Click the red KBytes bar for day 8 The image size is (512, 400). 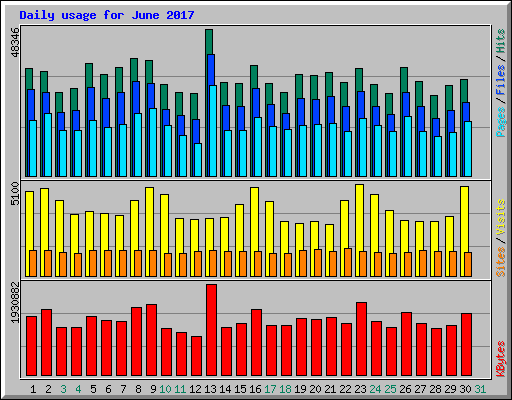pyautogui.click(x=136, y=341)
